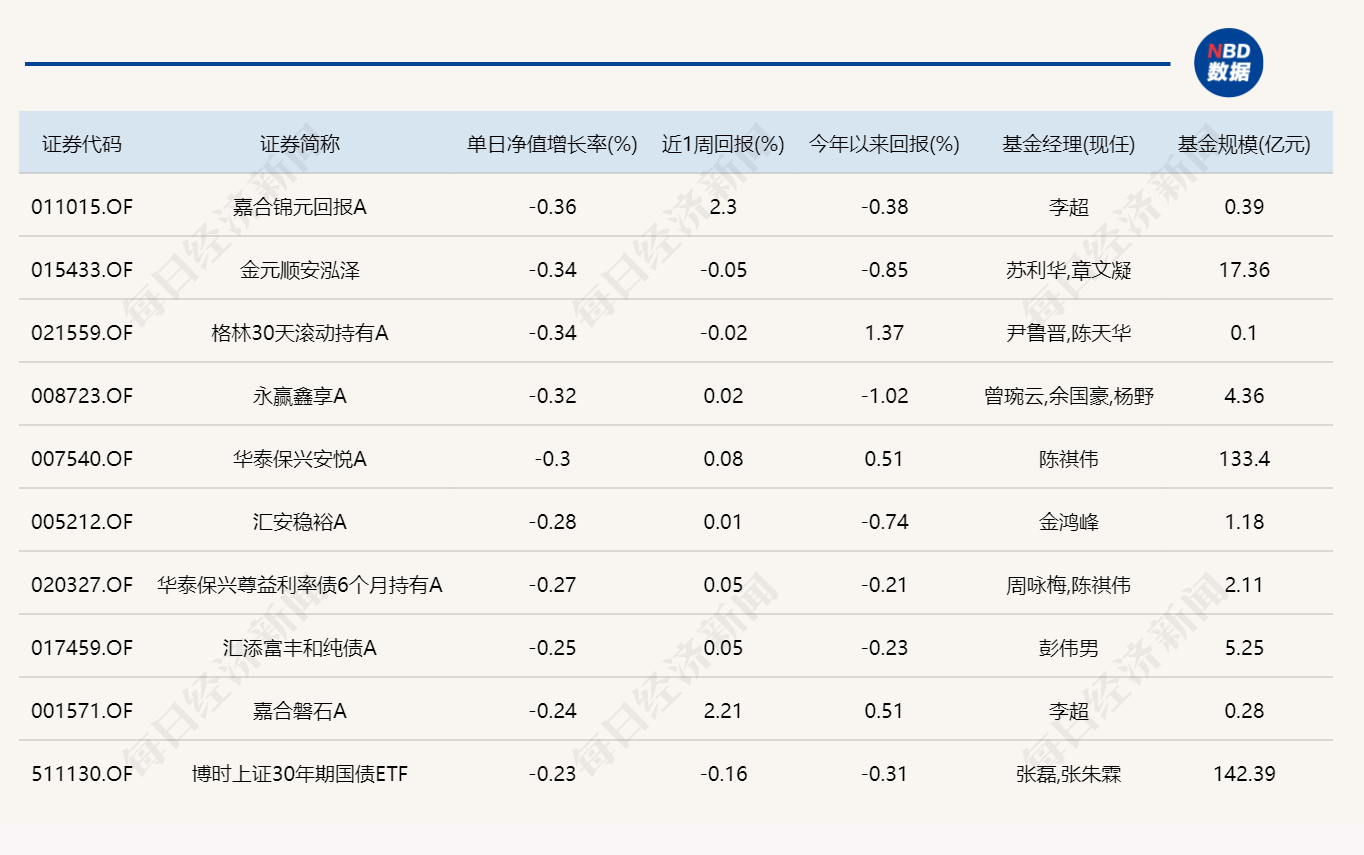Select manager 李超 in the 嘉合磐石A row
The width and height of the screenshot is (1364, 855).
click(1068, 711)
